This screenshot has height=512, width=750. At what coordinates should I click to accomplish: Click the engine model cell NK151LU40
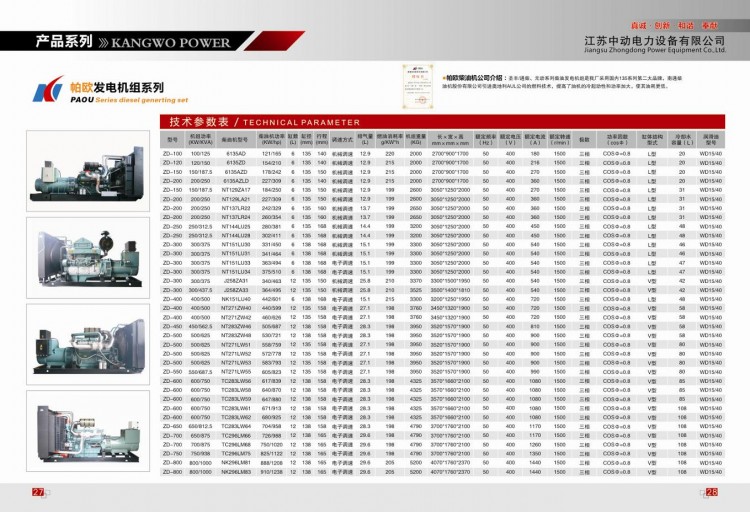(x=236, y=299)
